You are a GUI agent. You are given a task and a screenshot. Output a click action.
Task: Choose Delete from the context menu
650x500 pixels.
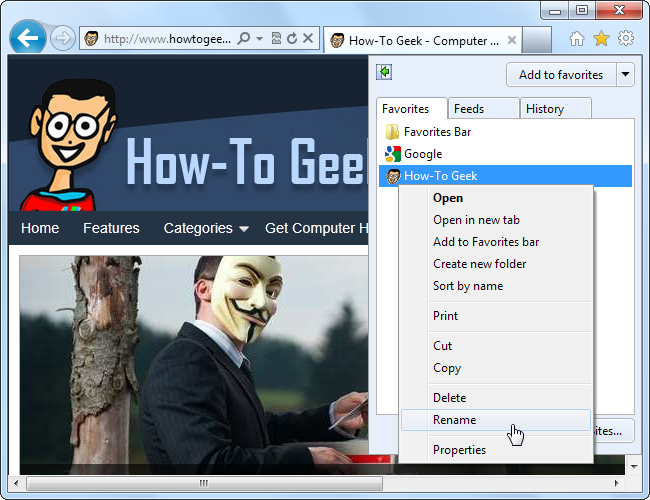497,398
